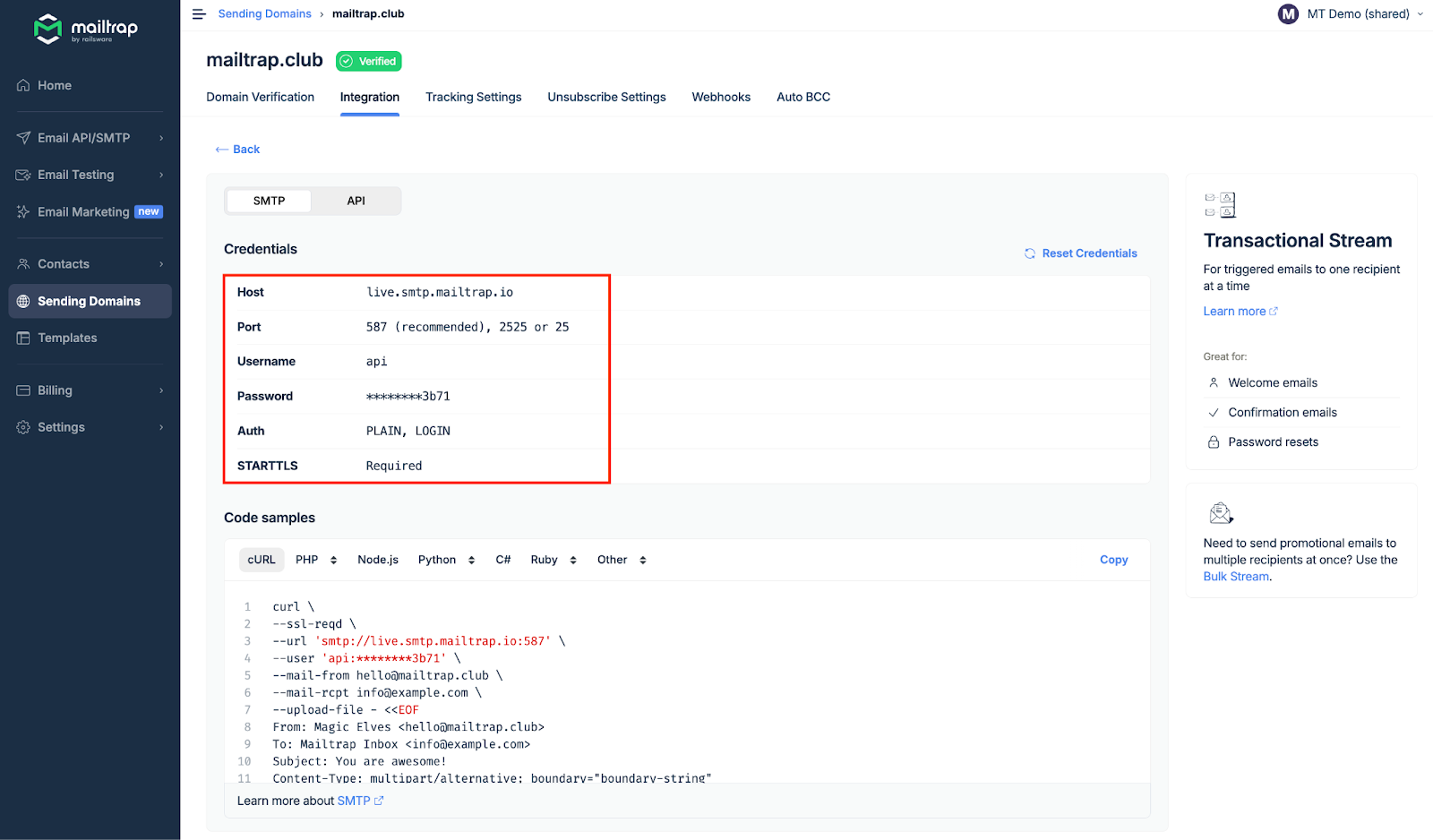This screenshot has height=840, width=1433.
Task: Click the Mailtrap logo in sidebar
Action: pos(85,29)
